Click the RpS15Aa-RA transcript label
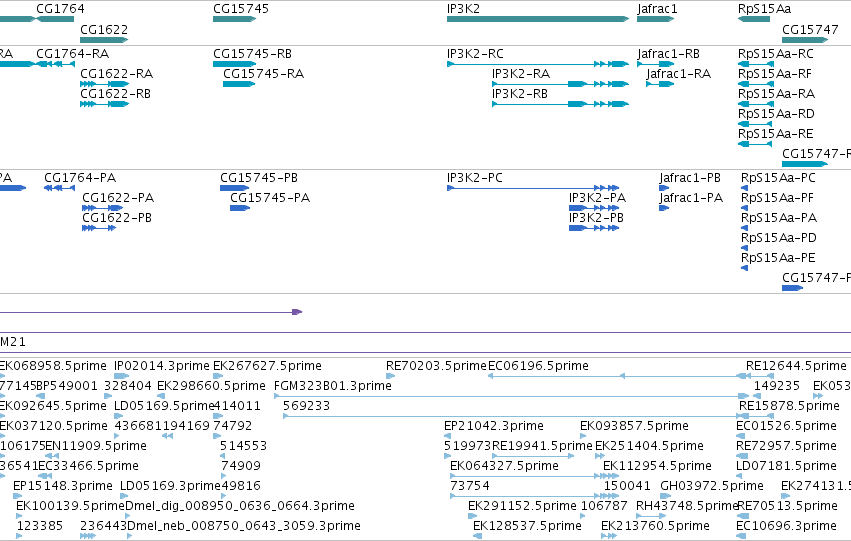 pos(777,94)
